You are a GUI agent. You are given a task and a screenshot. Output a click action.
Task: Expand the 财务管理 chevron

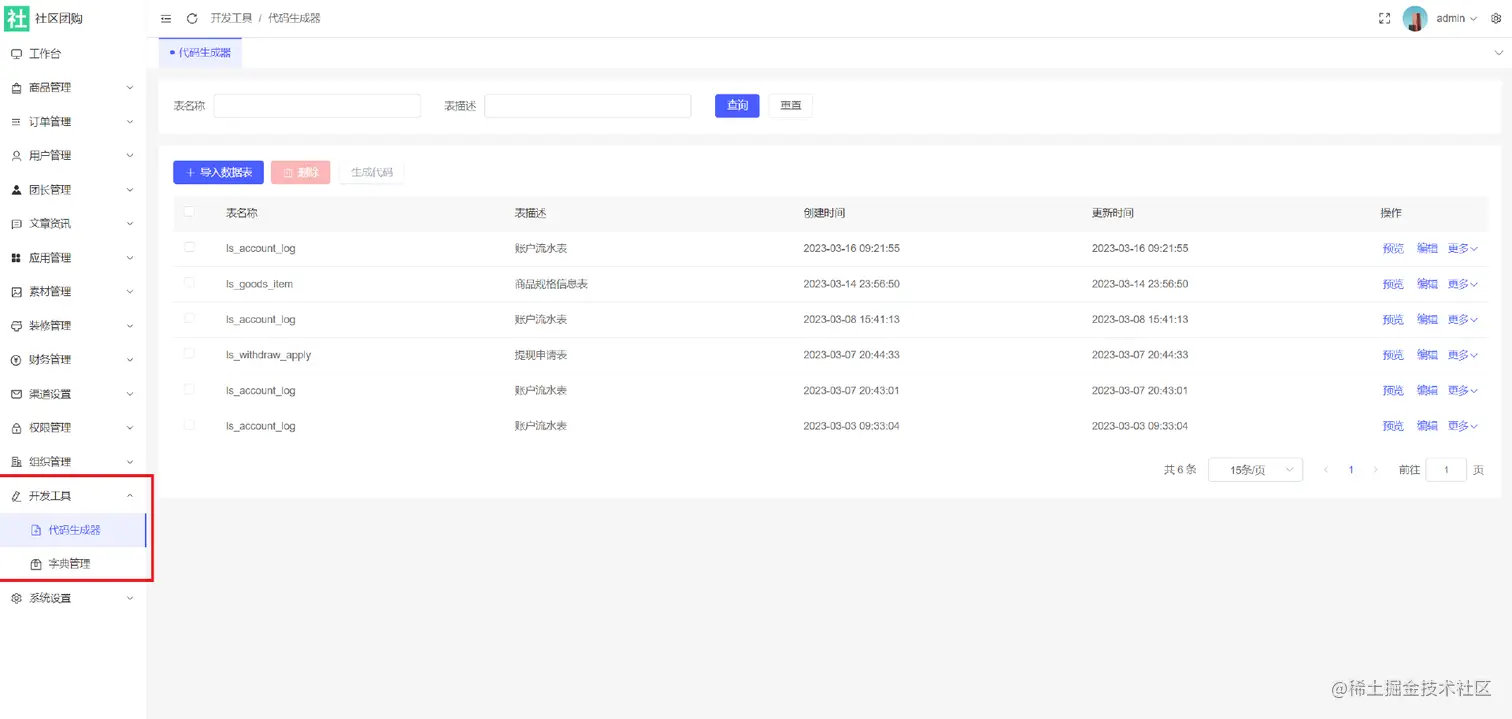pos(130,360)
